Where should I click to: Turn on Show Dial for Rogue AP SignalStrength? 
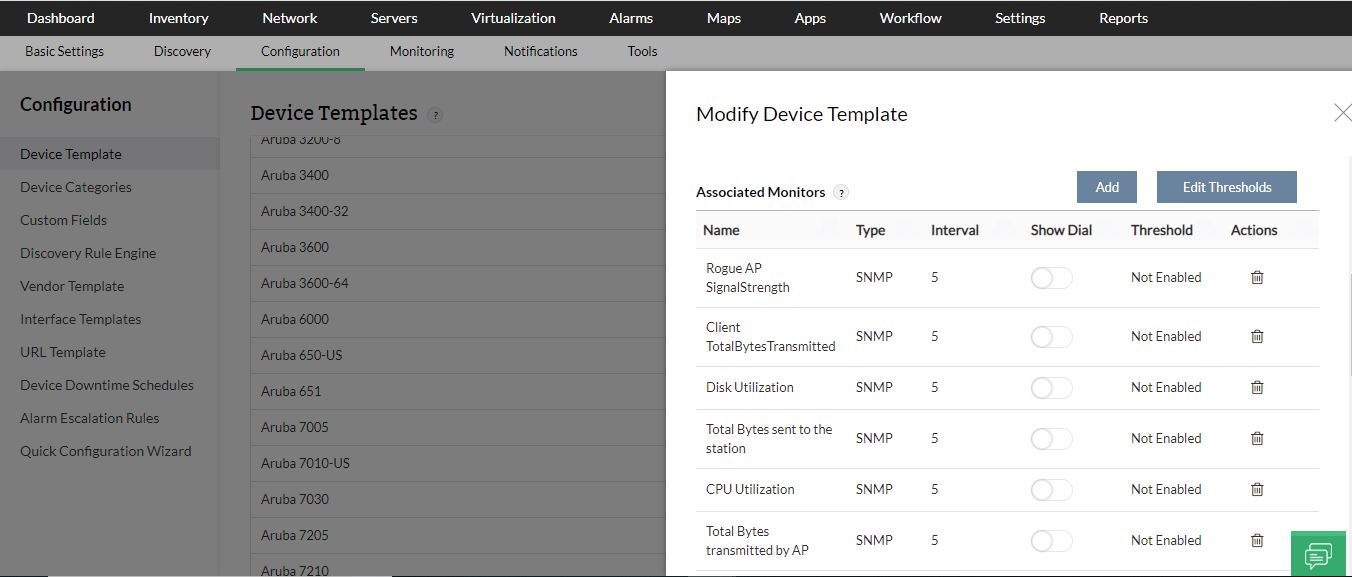[1051, 278]
